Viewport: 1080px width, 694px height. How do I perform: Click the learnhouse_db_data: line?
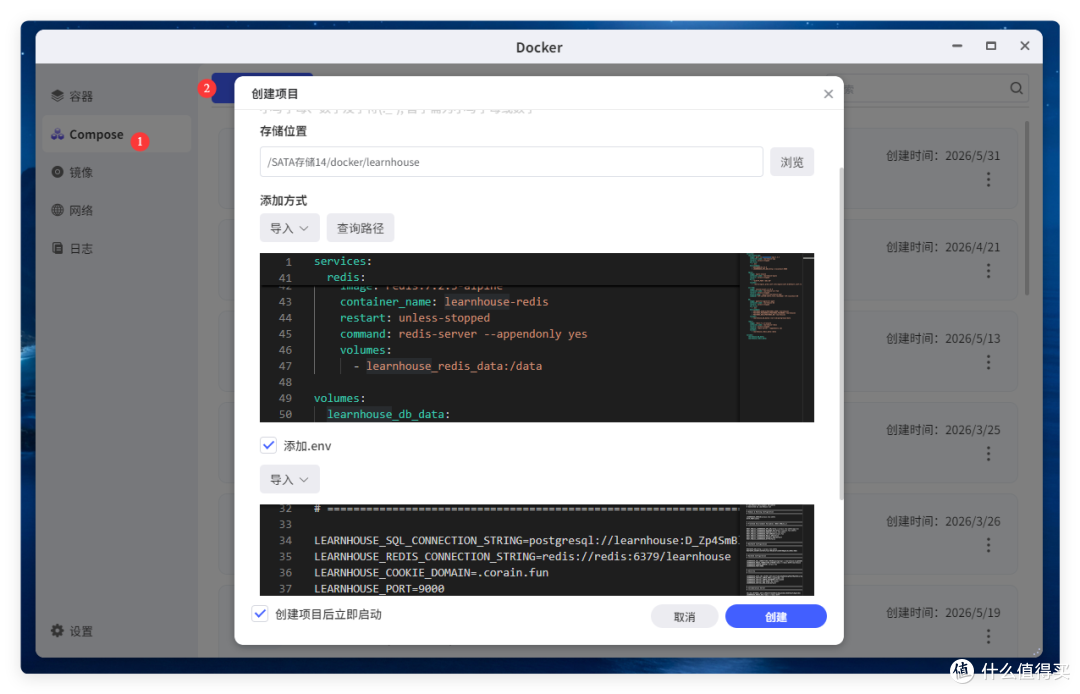click(x=388, y=414)
